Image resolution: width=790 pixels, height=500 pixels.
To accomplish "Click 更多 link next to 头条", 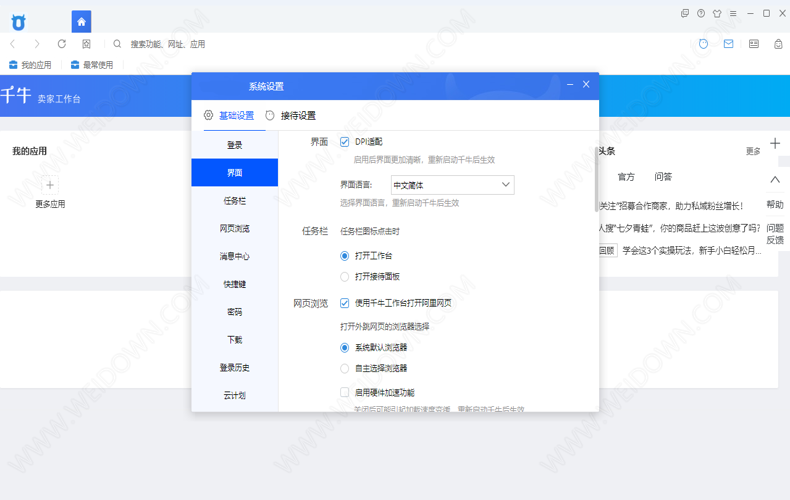I will pyautogui.click(x=752, y=152).
